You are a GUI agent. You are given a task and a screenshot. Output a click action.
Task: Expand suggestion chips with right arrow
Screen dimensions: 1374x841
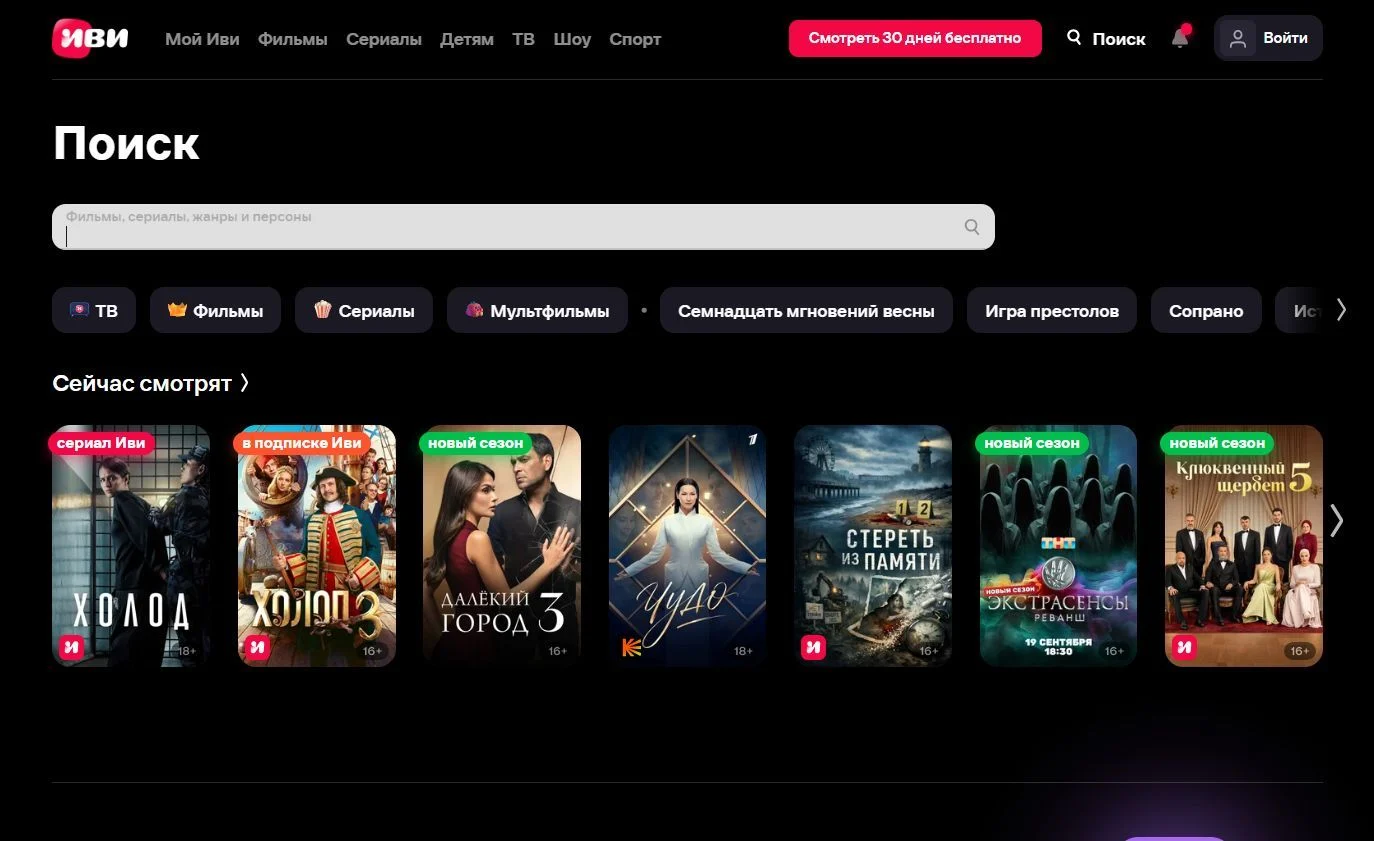click(1341, 310)
